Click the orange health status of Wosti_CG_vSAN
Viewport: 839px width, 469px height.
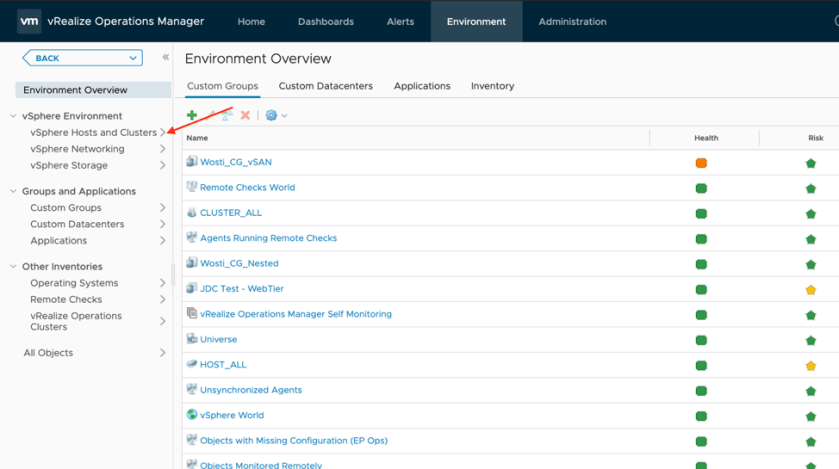pos(701,162)
